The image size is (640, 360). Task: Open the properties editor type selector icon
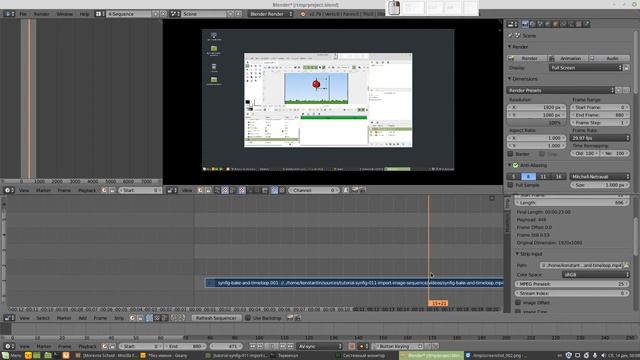(512, 24)
